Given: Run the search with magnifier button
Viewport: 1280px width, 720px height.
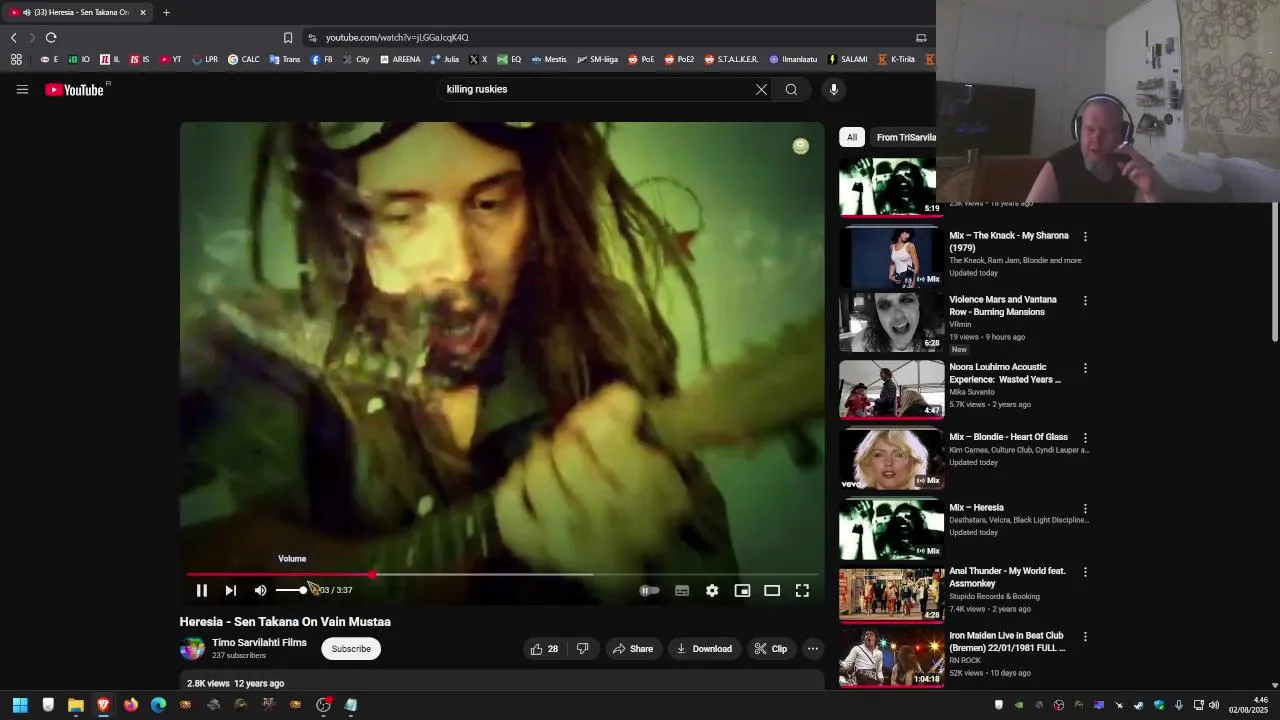Looking at the screenshot, I should [x=791, y=89].
